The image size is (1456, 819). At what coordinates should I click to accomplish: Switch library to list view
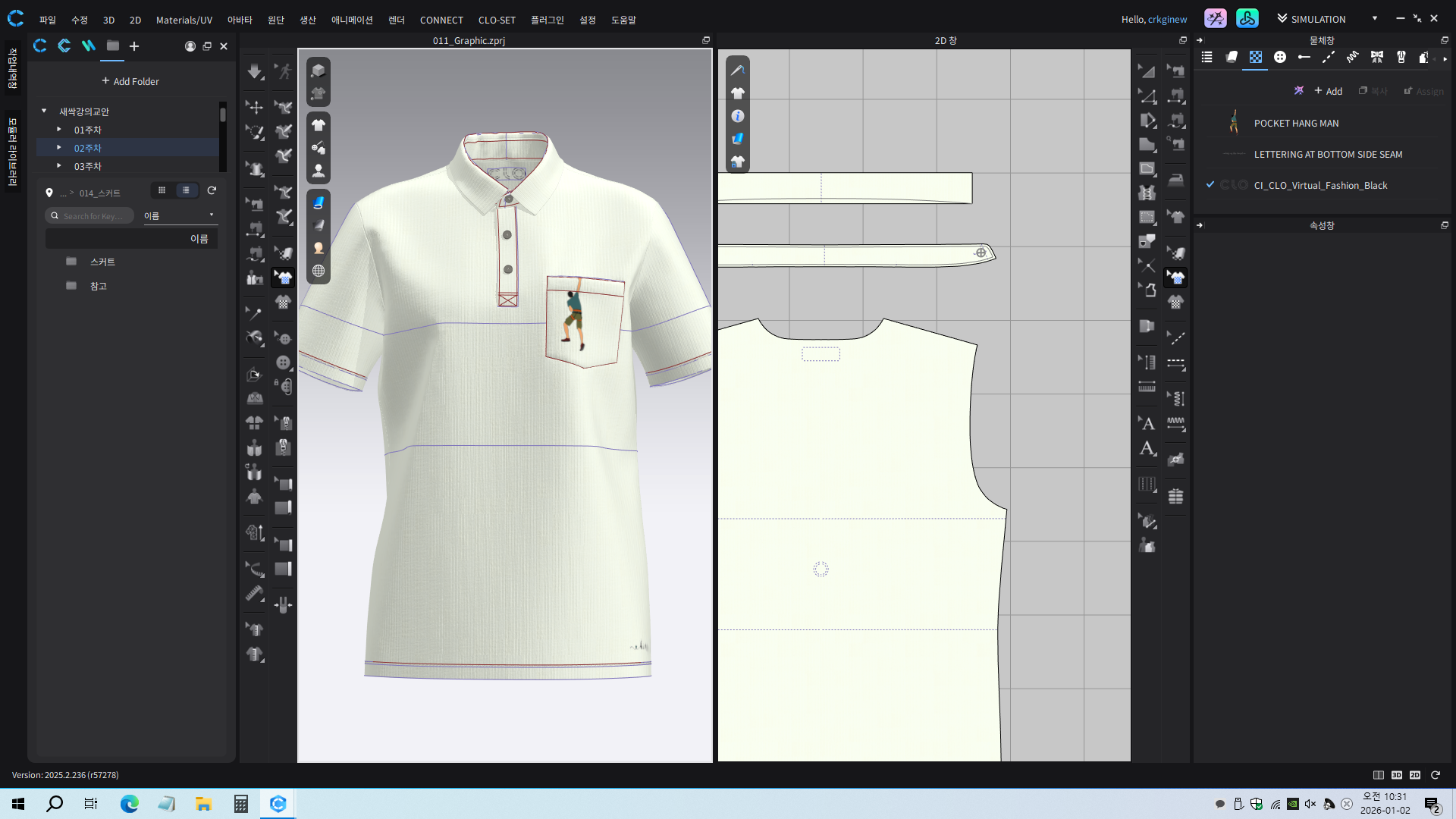[x=186, y=190]
